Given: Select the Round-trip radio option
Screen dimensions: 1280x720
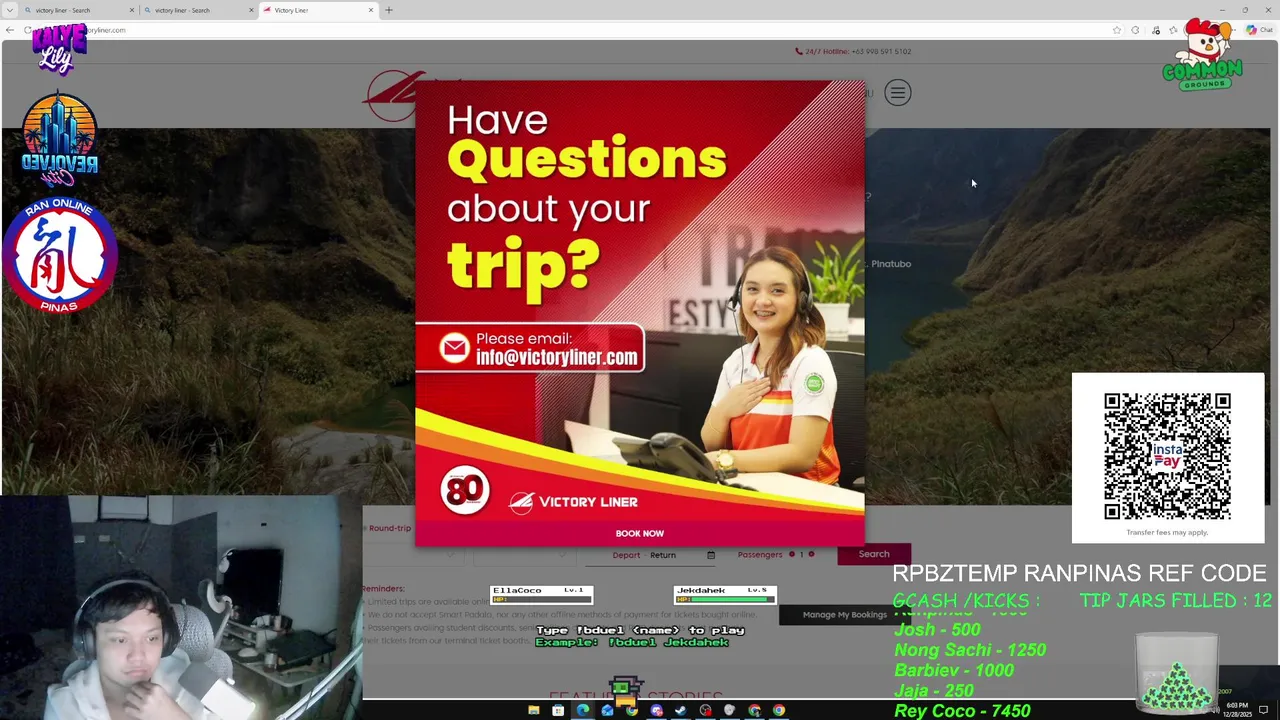Looking at the screenshot, I should [389, 528].
